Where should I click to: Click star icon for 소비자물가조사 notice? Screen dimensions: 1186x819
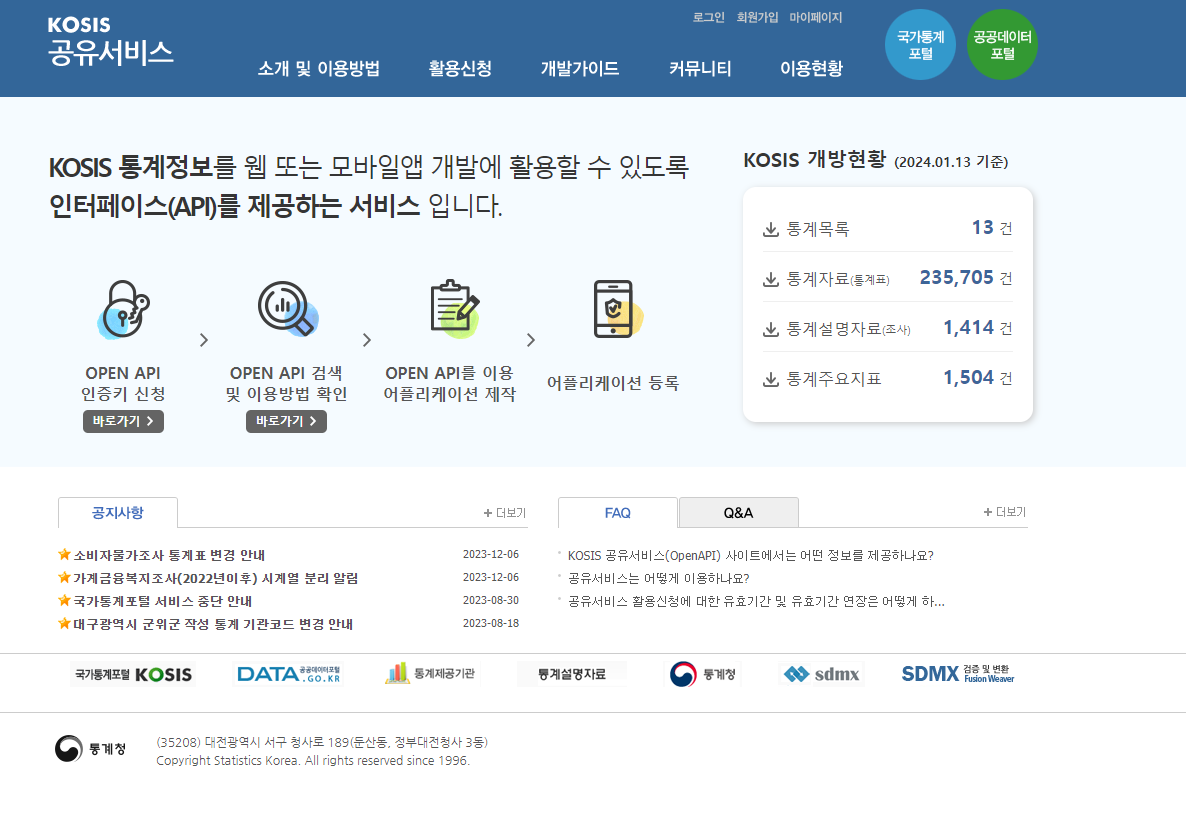point(64,554)
